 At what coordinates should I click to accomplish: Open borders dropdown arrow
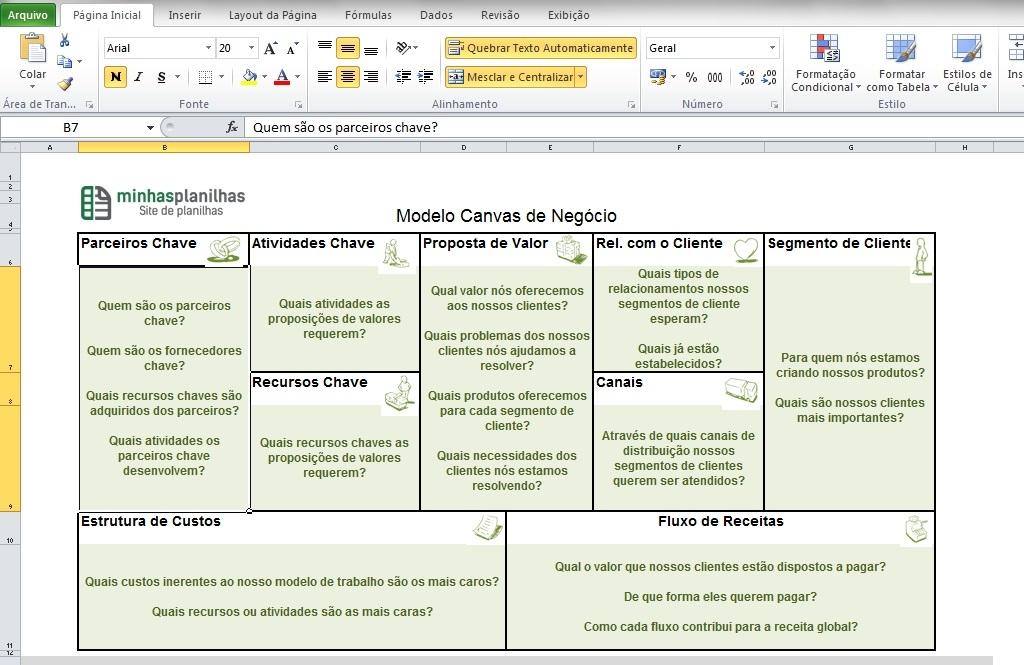click(x=221, y=77)
